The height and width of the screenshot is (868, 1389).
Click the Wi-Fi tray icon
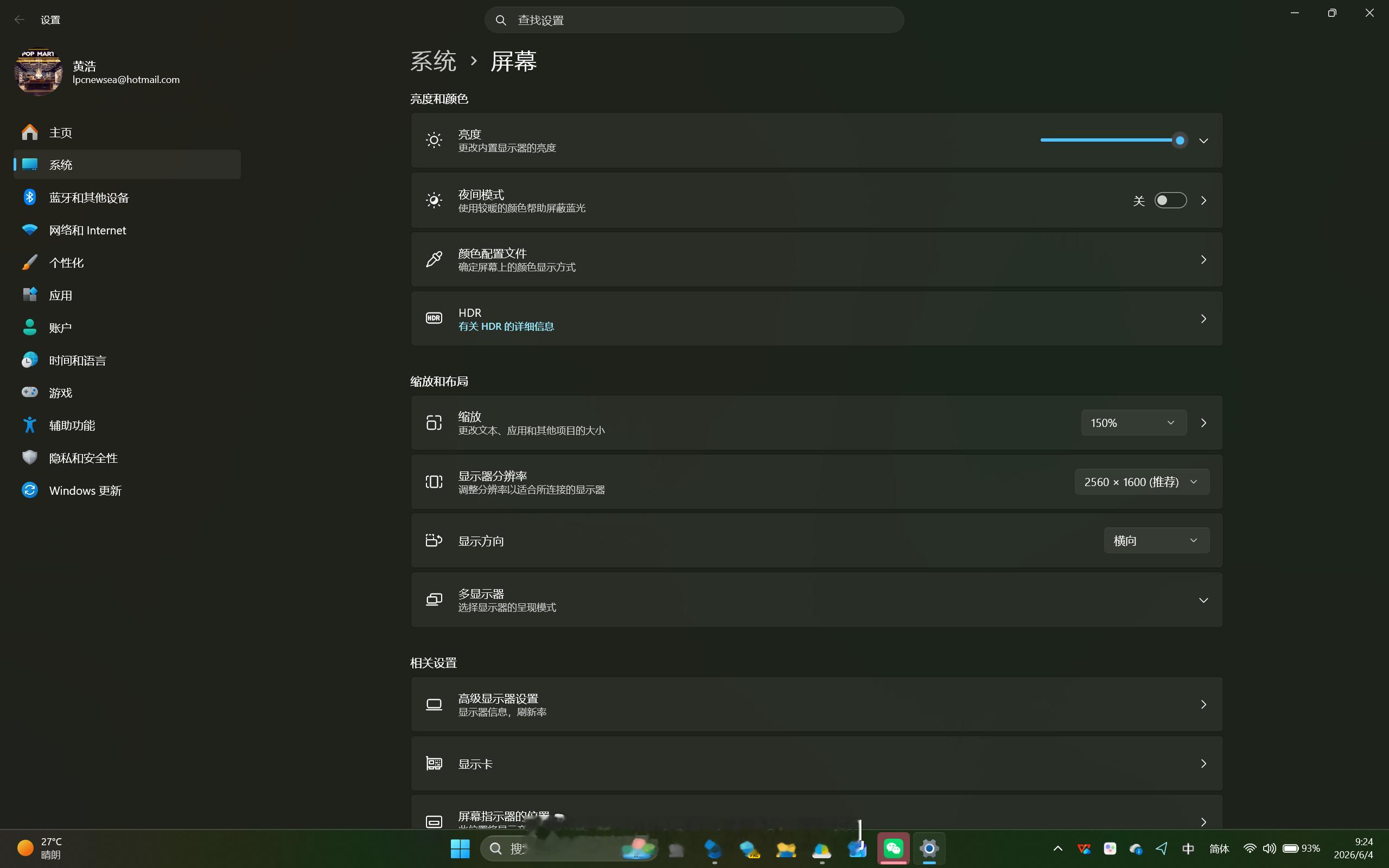pos(1249,848)
